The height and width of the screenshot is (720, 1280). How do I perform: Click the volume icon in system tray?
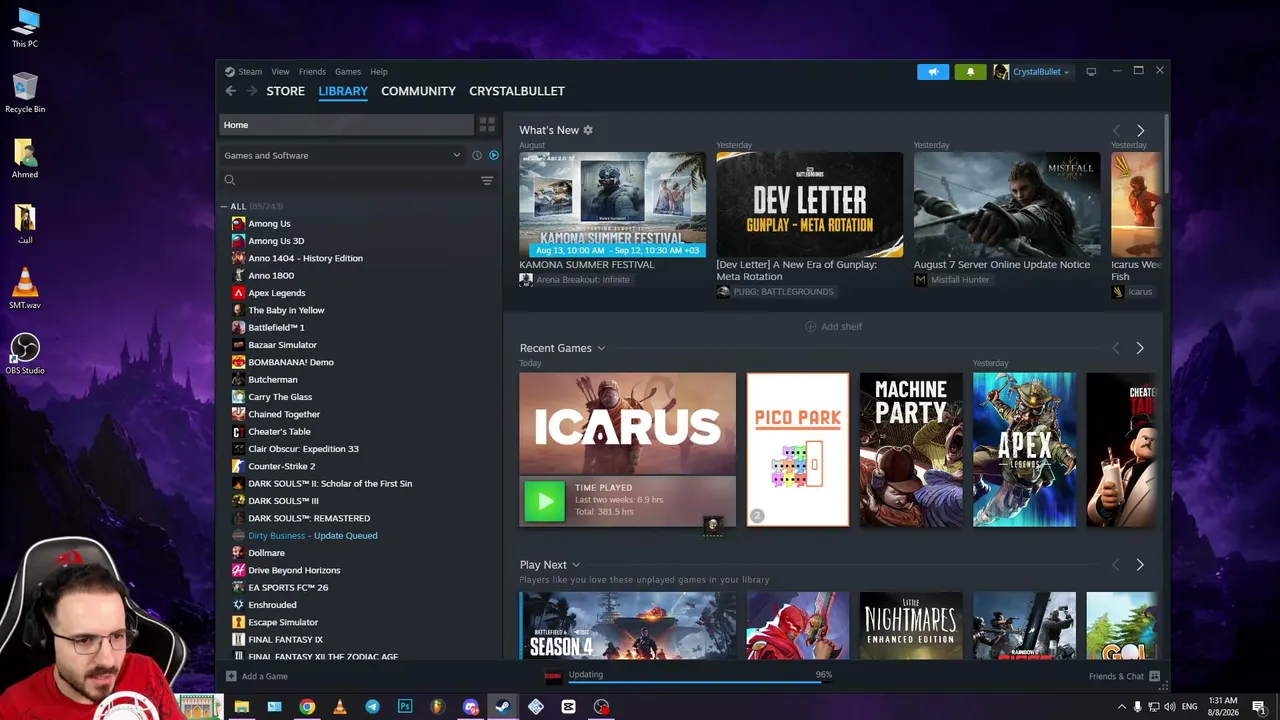click(1169, 707)
